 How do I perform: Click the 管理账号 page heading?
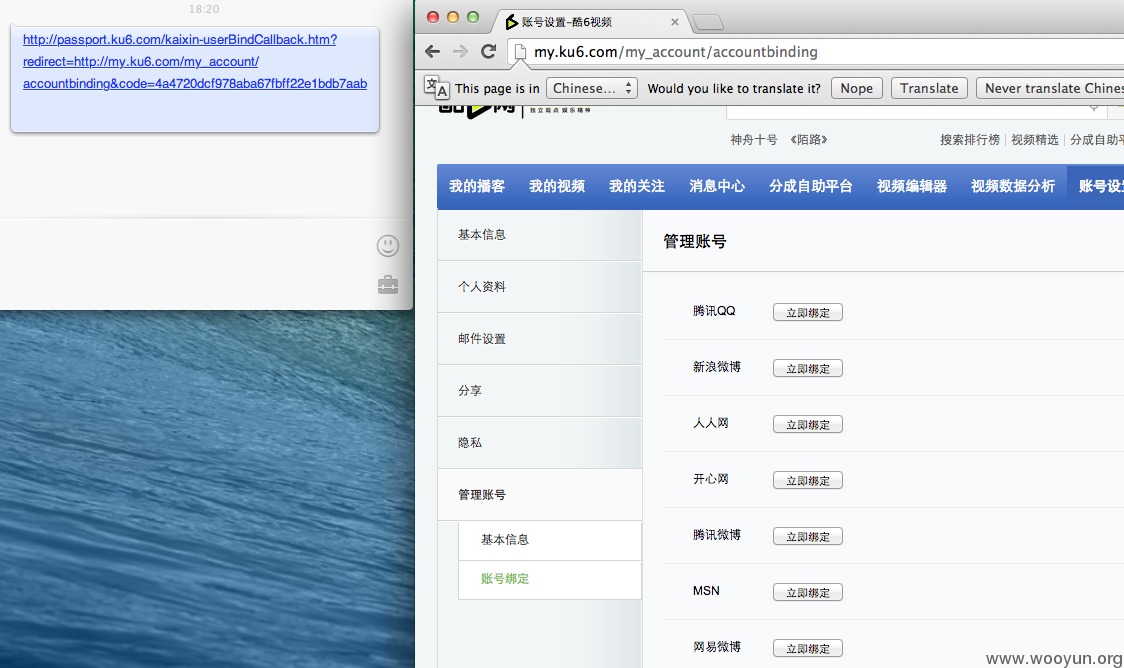click(x=695, y=242)
